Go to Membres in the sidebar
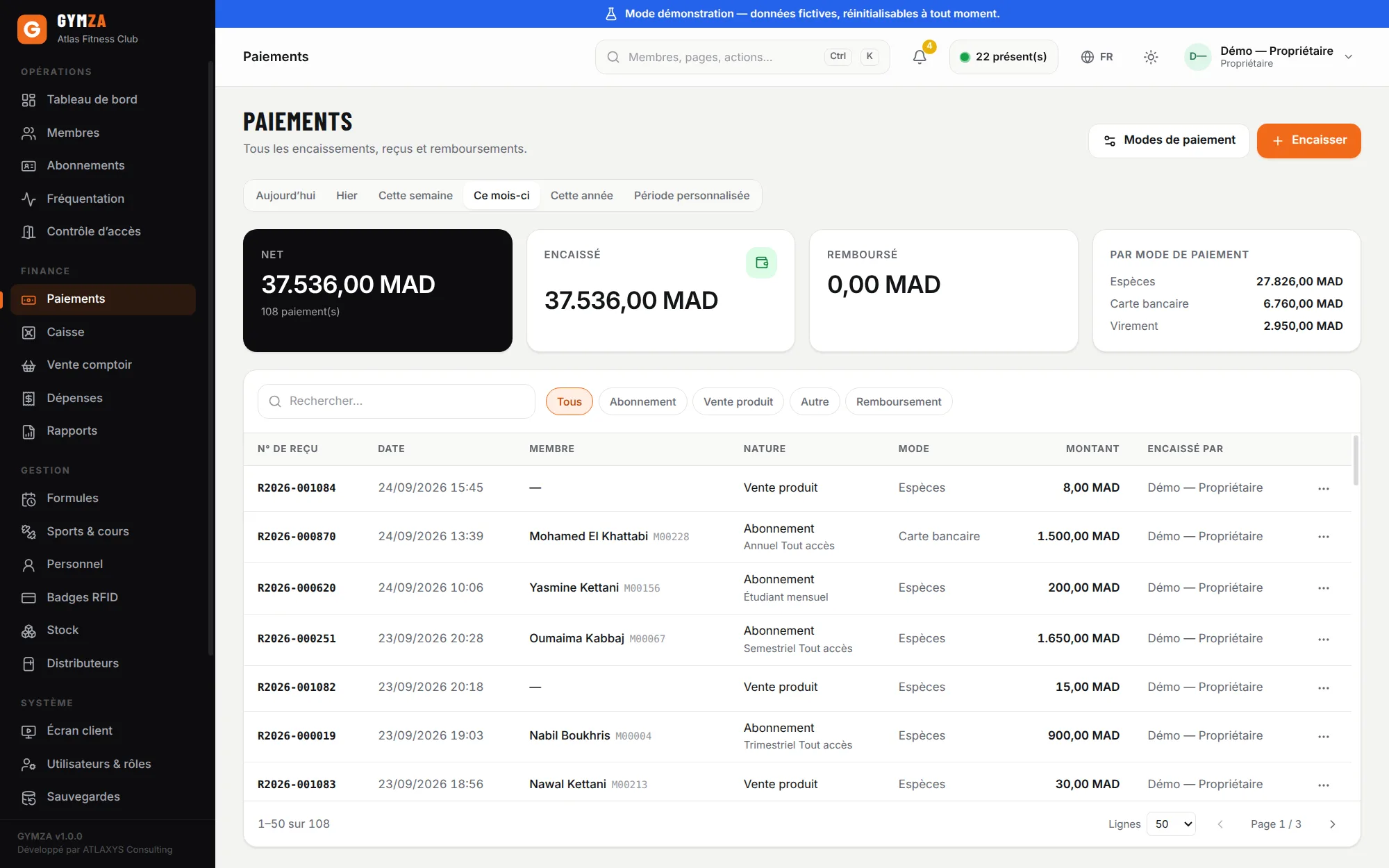1389x868 pixels. click(103, 133)
